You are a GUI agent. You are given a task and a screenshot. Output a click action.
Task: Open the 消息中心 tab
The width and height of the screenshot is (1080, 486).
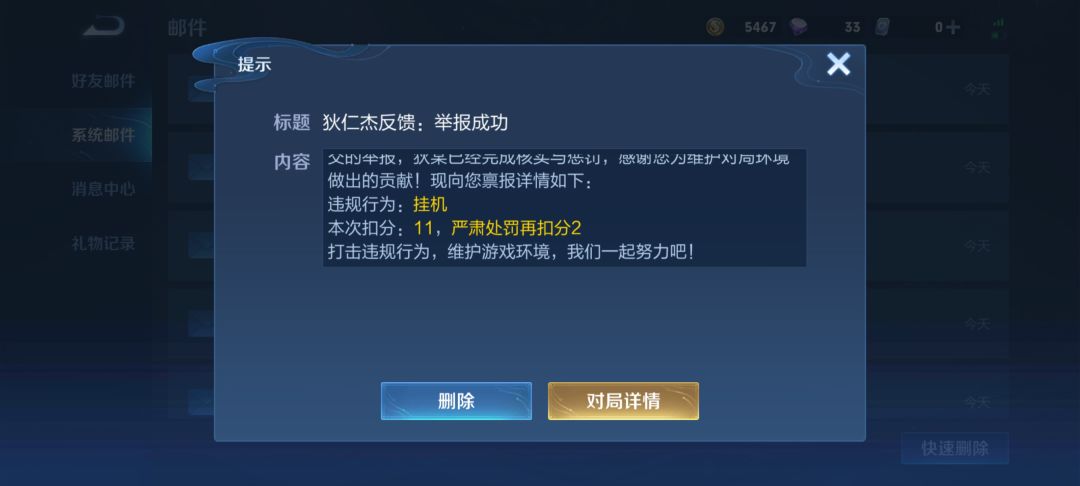click(x=103, y=189)
